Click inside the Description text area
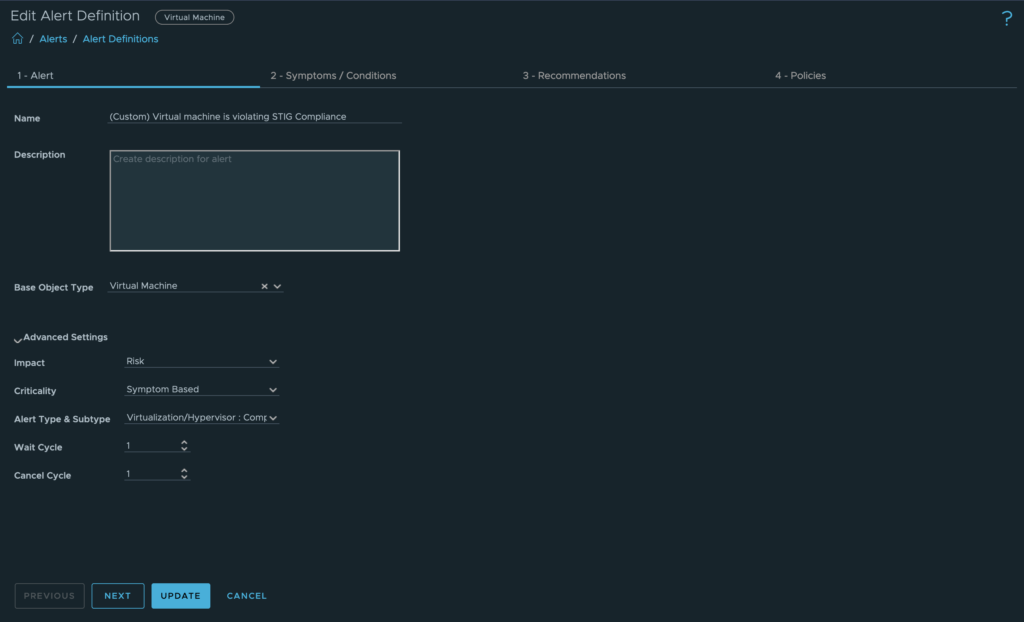The width and height of the screenshot is (1024, 622). coord(254,200)
